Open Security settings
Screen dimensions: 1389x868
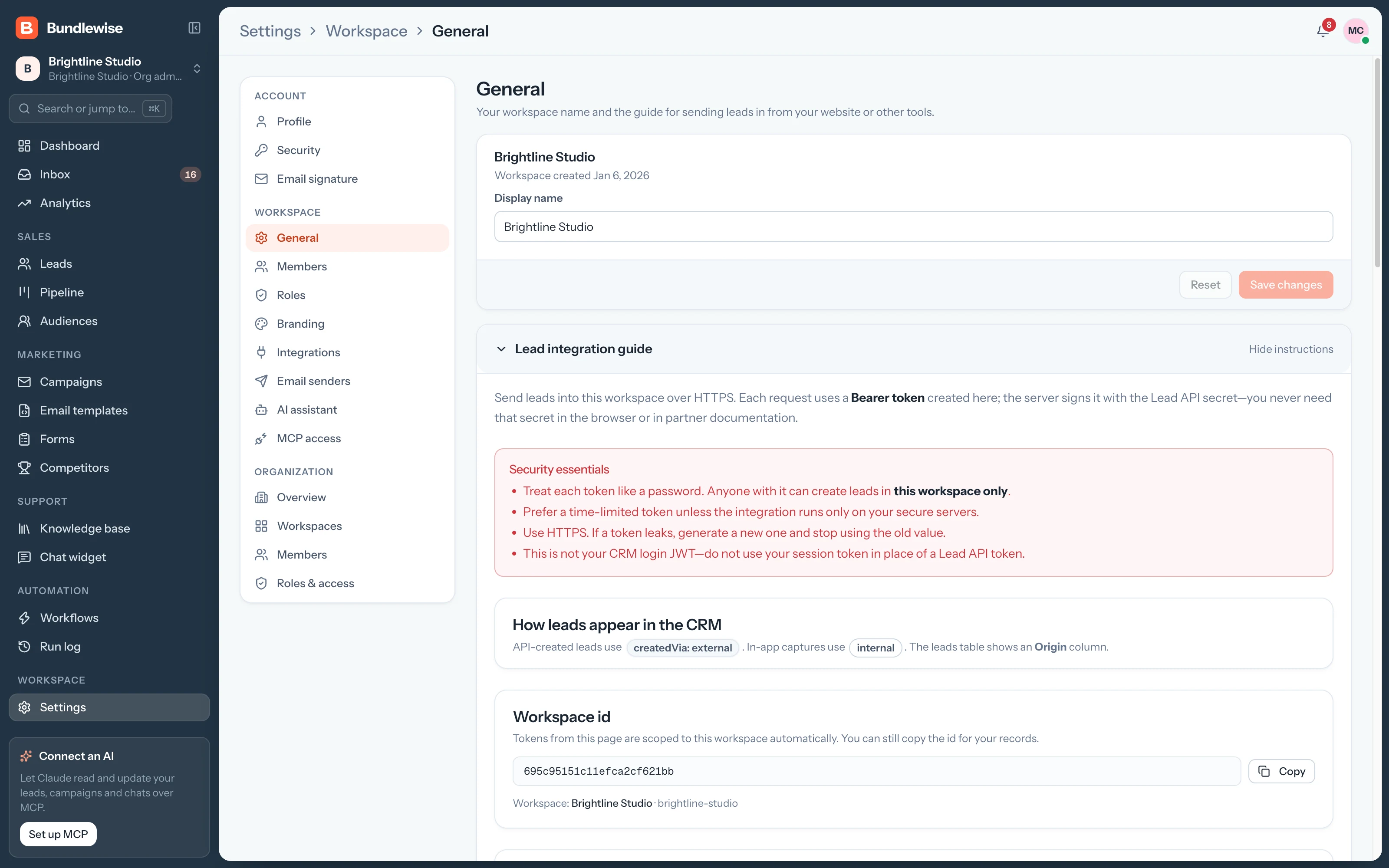(x=347, y=151)
